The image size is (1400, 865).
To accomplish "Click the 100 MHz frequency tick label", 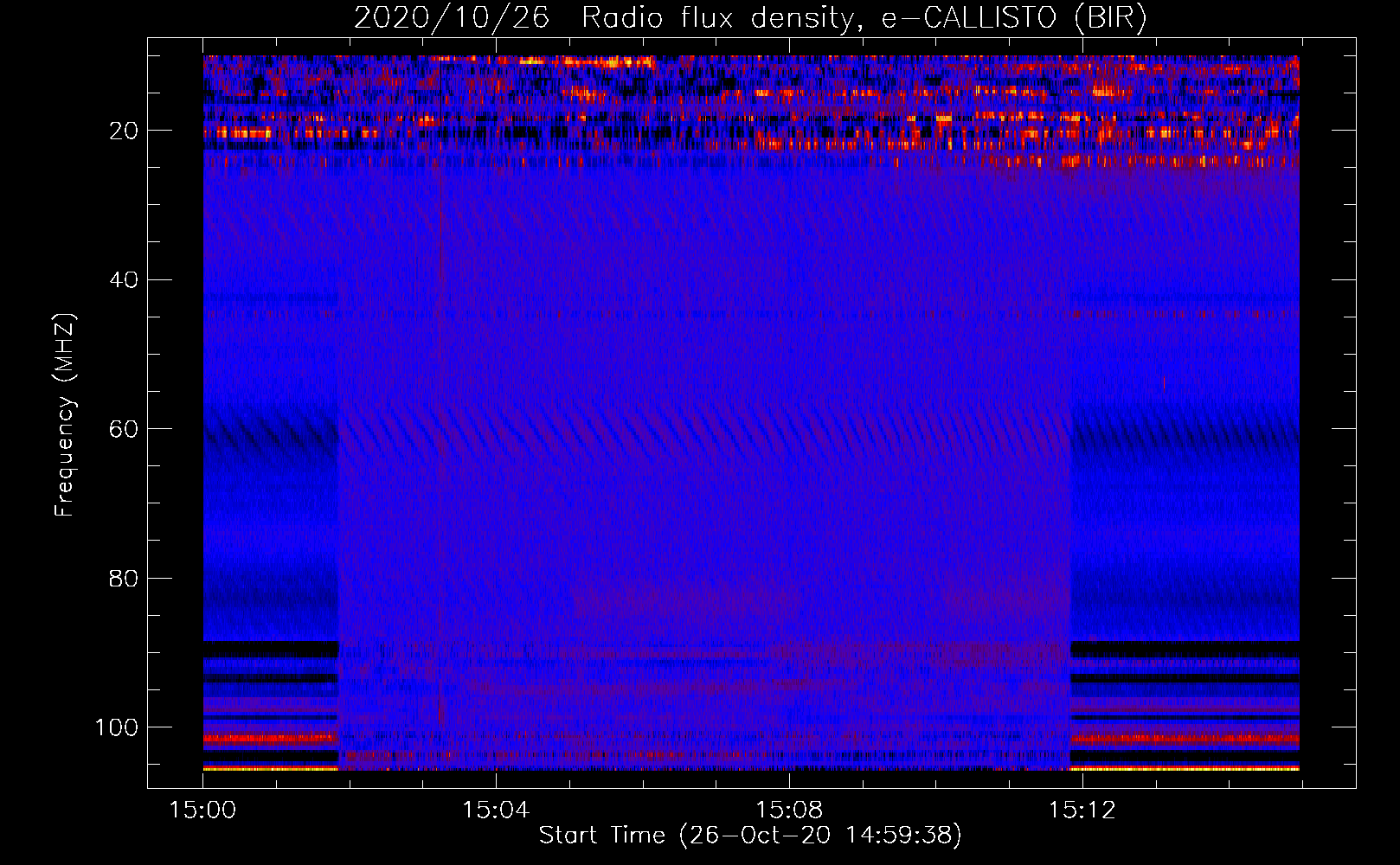I will 117,727.
